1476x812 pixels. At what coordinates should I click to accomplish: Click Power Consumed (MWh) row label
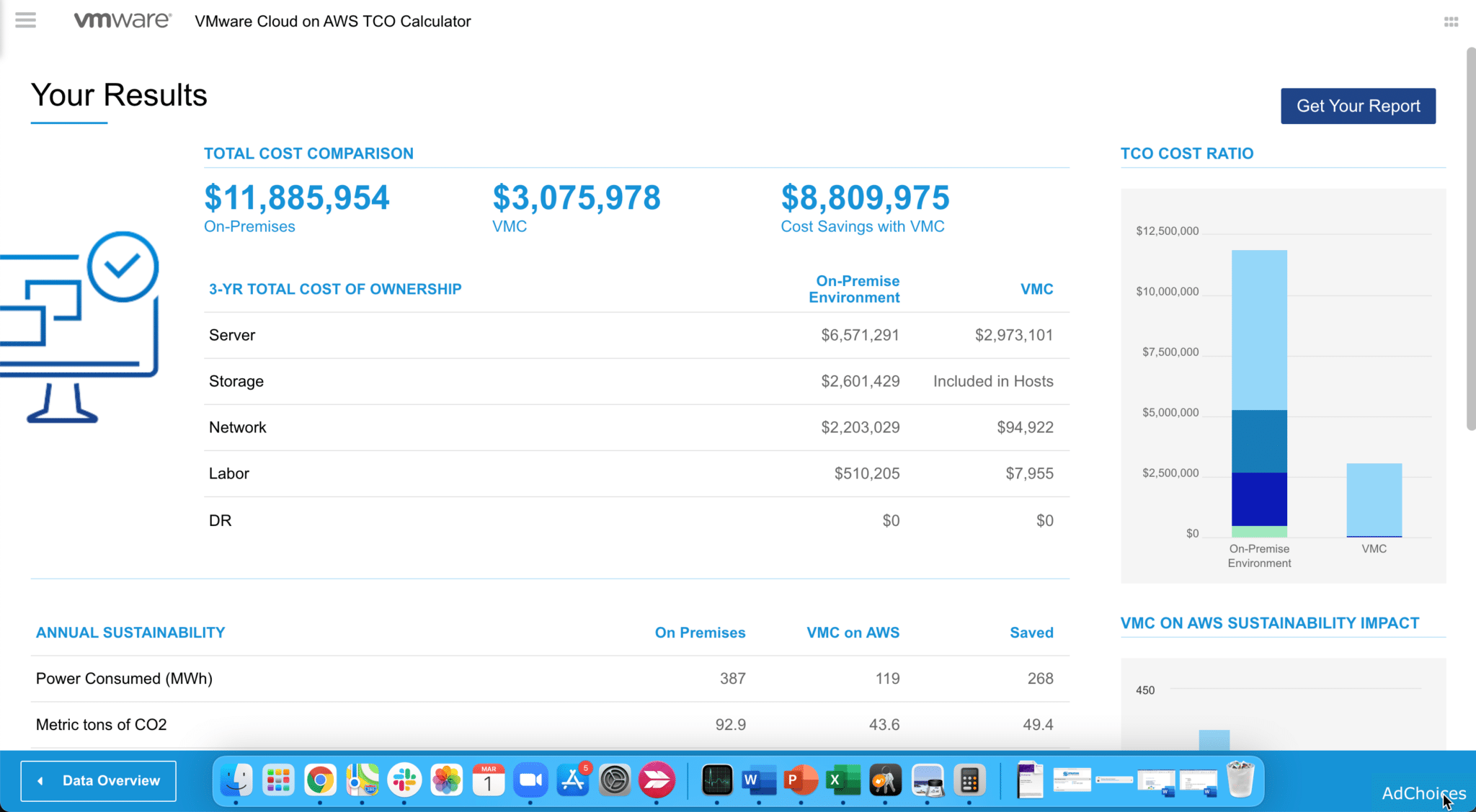[x=124, y=679]
